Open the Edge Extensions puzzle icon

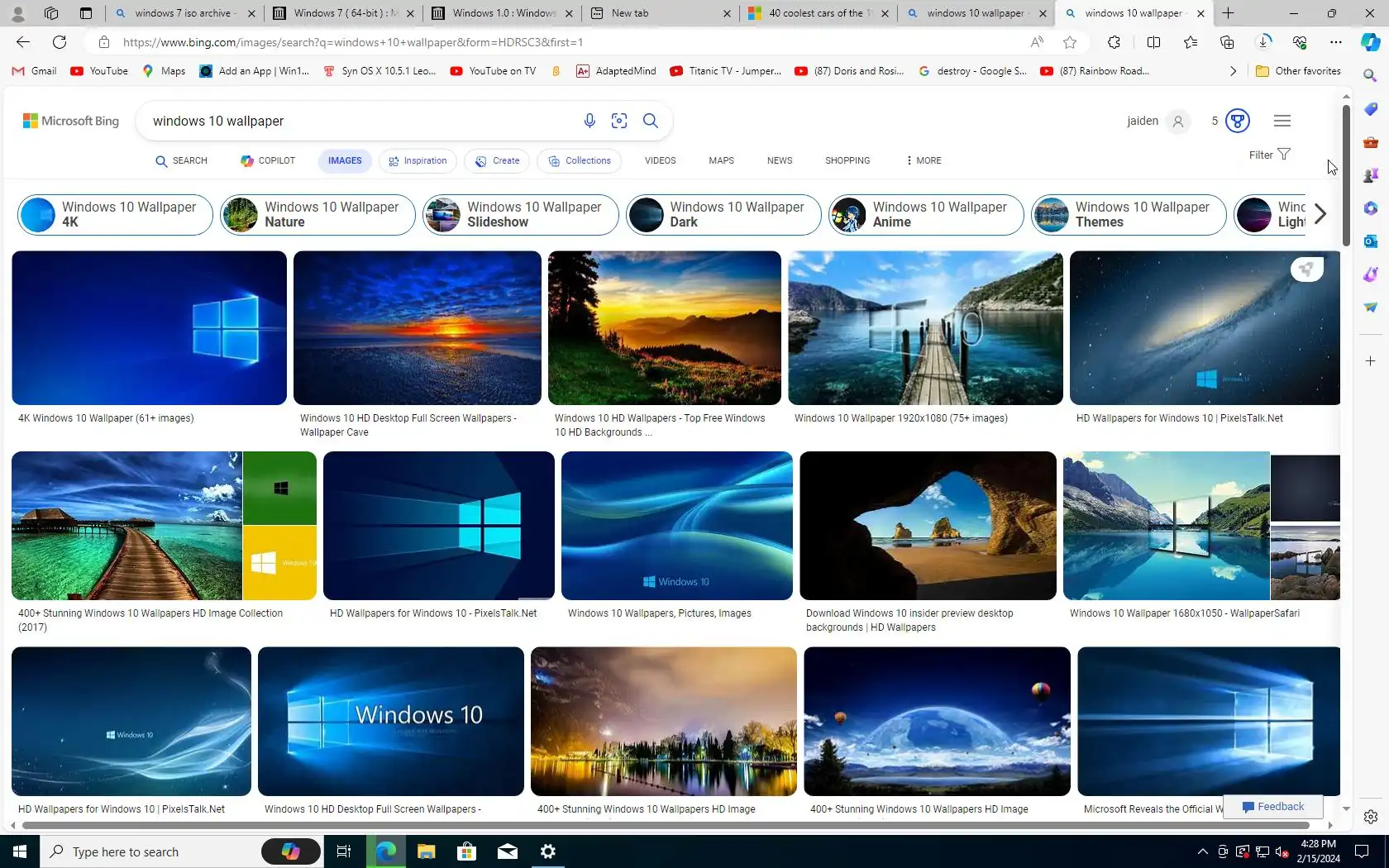[x=1114, y=42]
